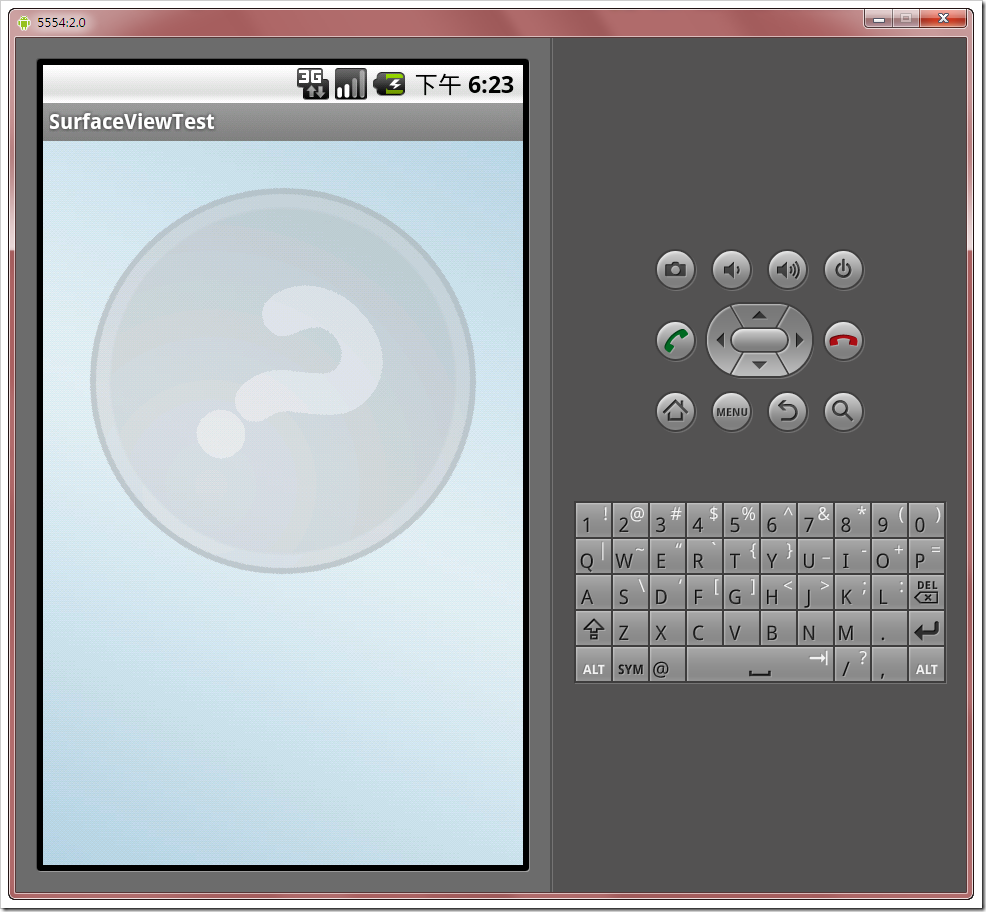Click the D-pad left arrow

(x=720, y=340)
